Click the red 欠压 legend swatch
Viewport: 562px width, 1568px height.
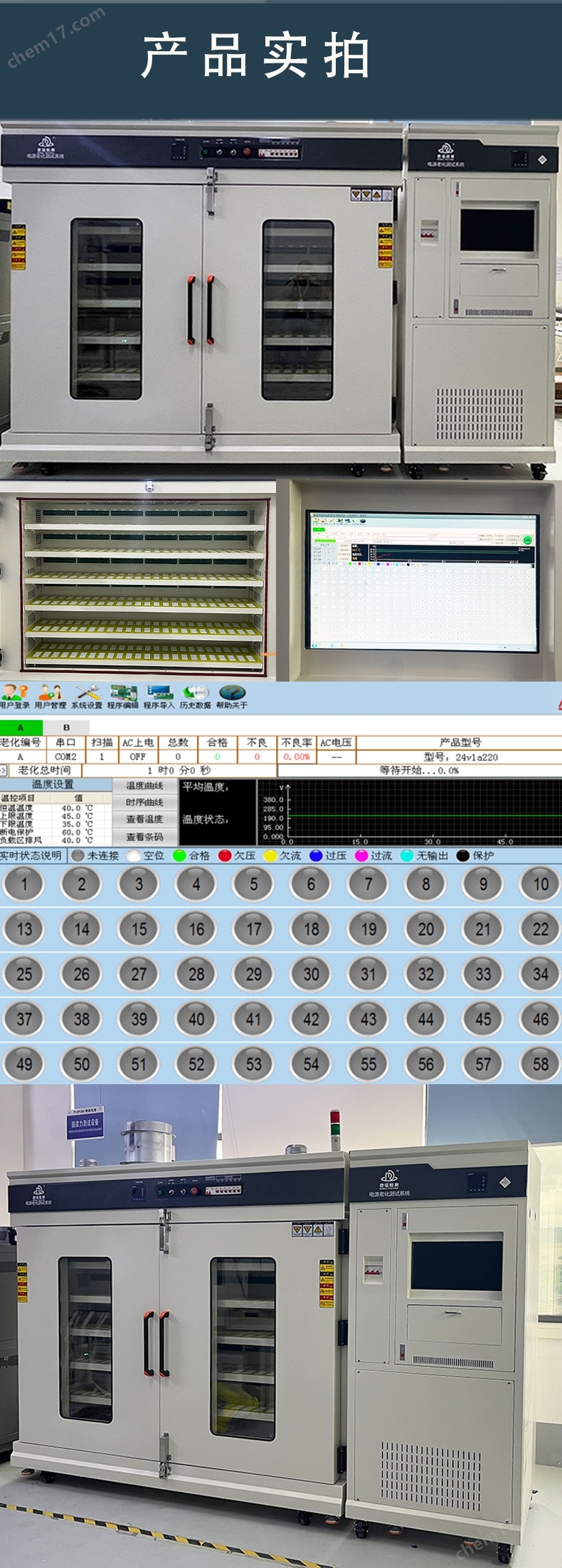226,856
